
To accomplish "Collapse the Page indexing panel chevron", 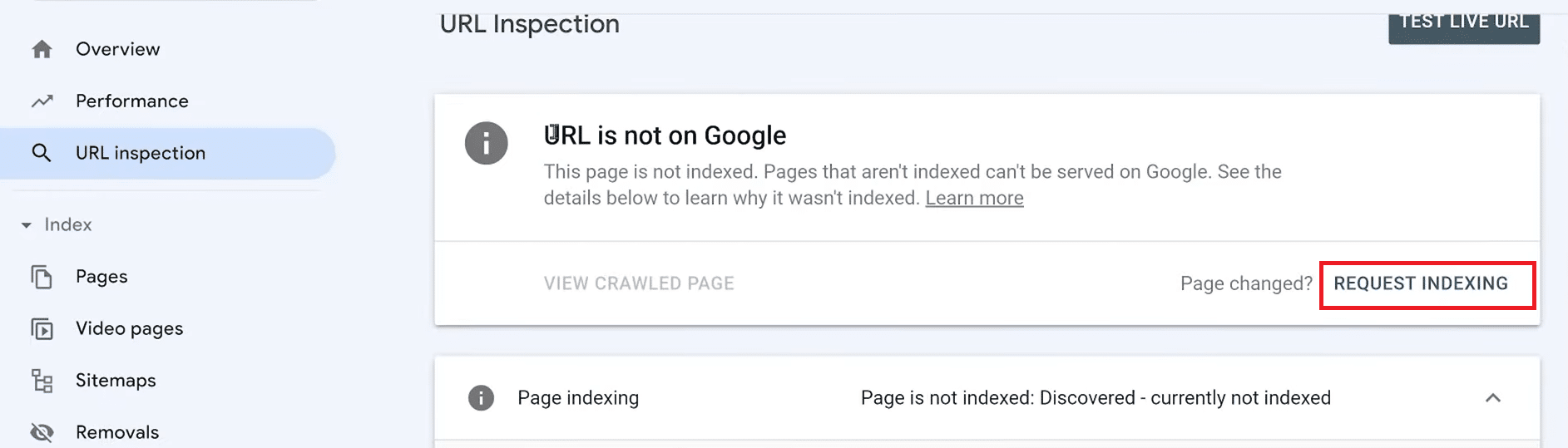I will [1493, 398].
